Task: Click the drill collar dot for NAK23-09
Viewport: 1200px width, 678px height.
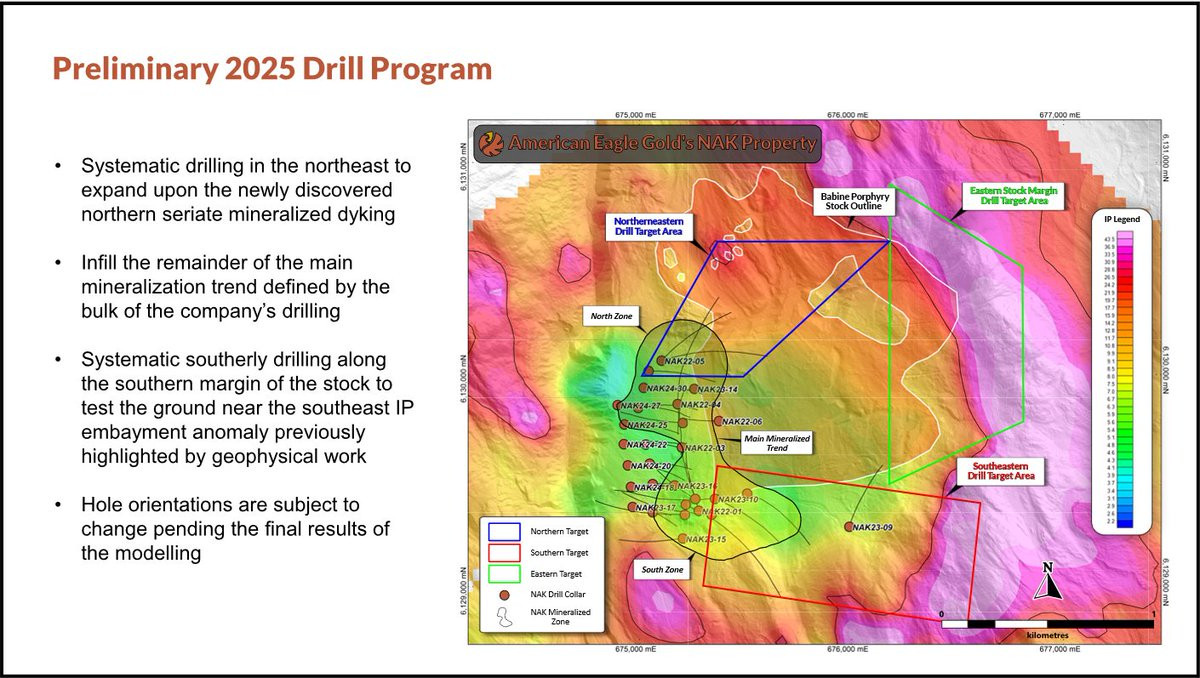Action: (x=850, y=527)
